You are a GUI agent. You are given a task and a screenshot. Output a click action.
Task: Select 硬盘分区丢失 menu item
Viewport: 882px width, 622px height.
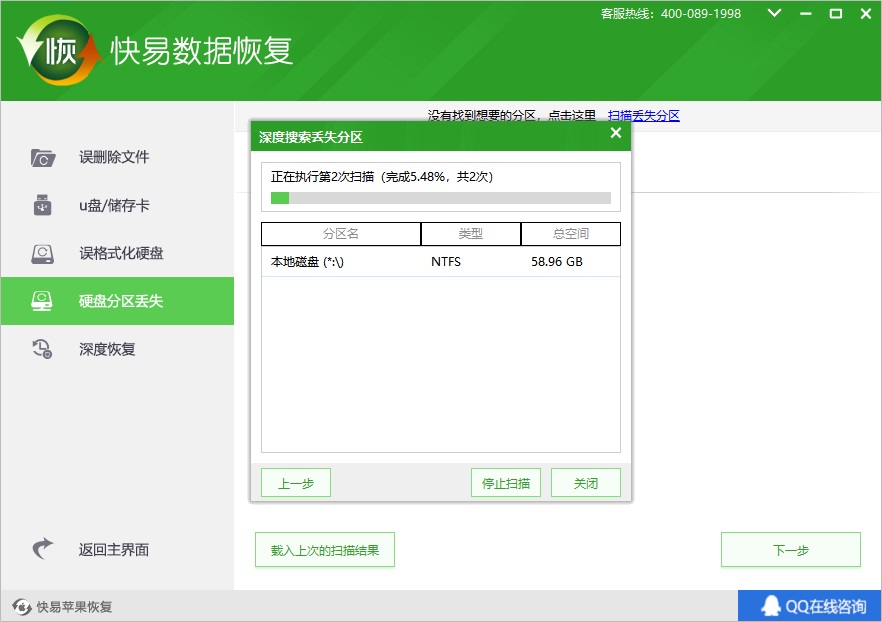(118, 301)
